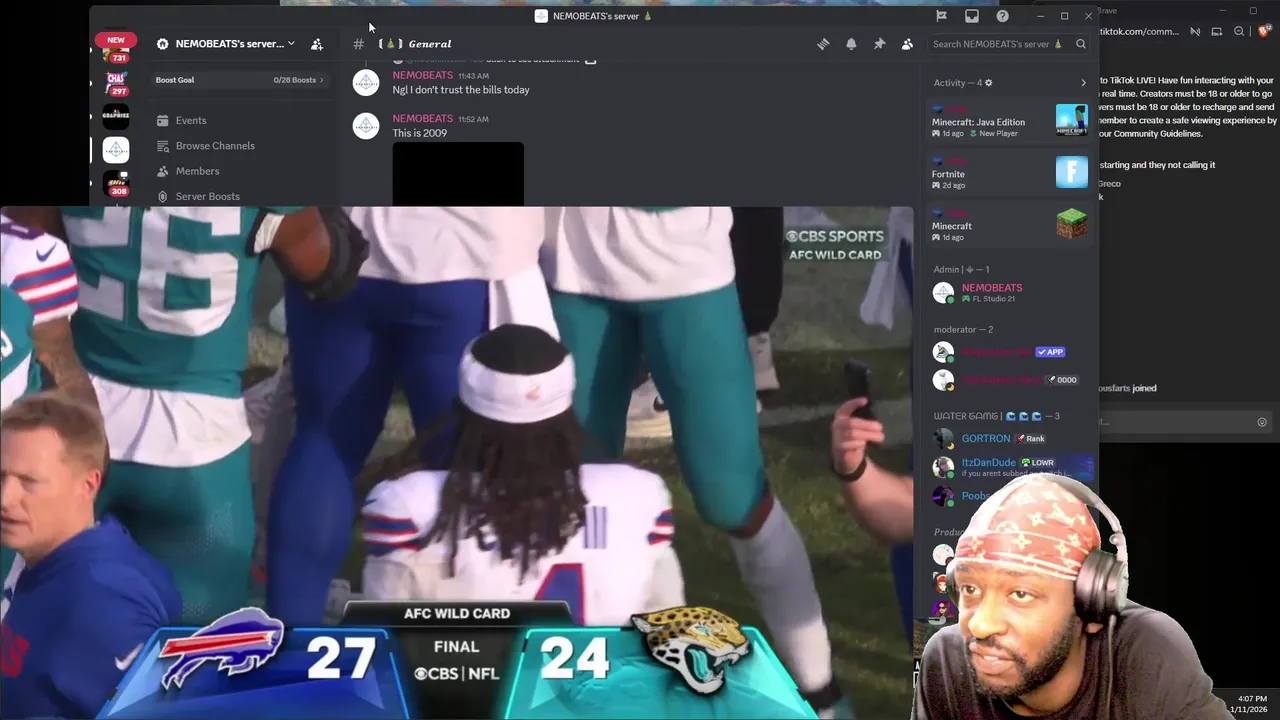Click the 11:52 AM message timestamp
This screenshot has height=720, width=1280.
pos(473,119)
